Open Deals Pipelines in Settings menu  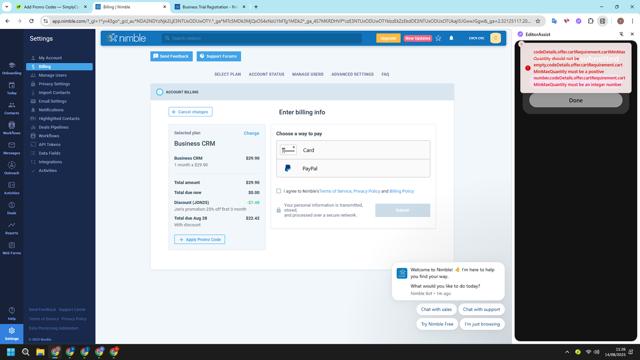[x=53, y=127]
